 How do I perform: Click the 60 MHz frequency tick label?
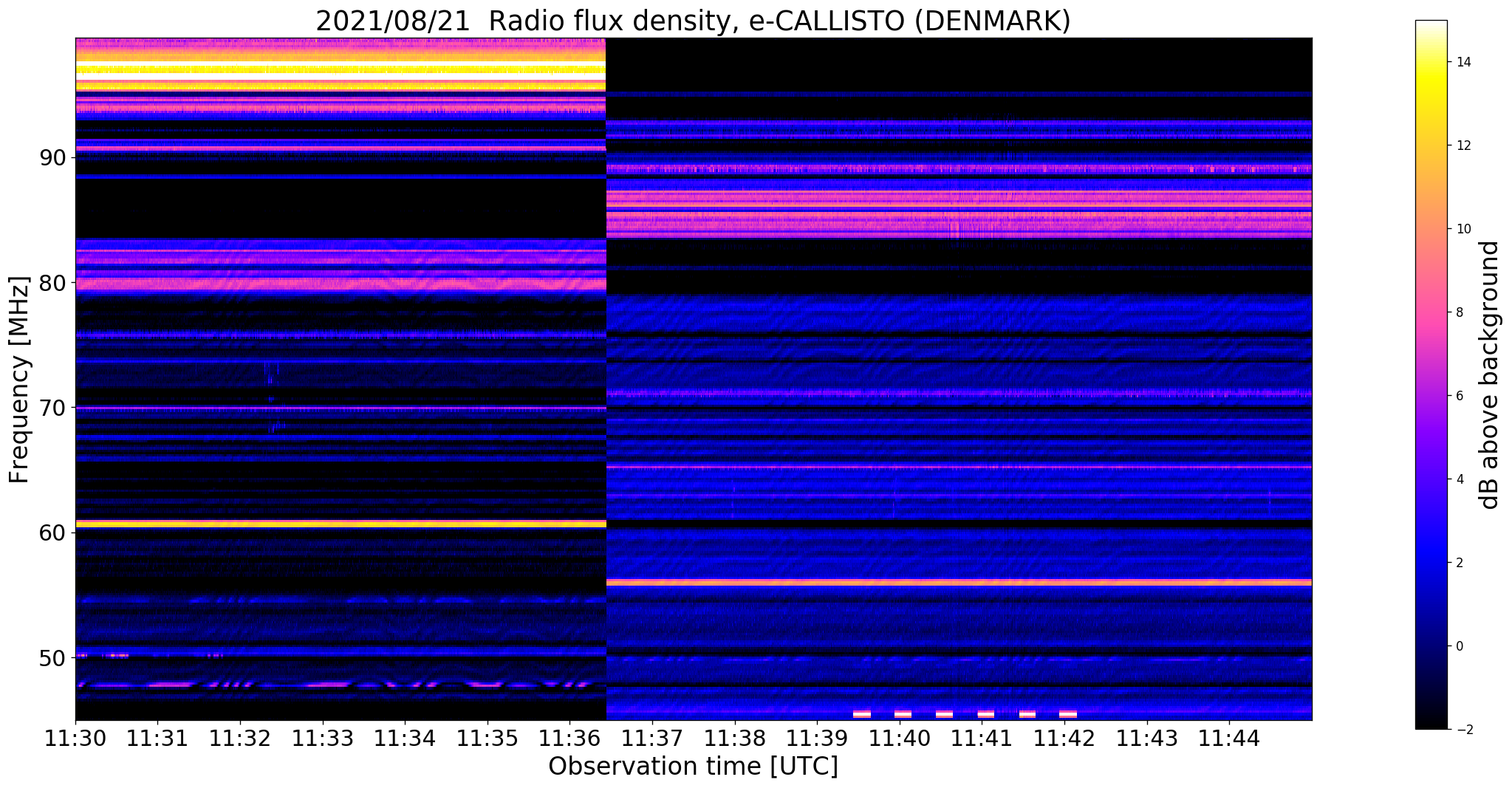pyautogui.click(x=54, y=532)
